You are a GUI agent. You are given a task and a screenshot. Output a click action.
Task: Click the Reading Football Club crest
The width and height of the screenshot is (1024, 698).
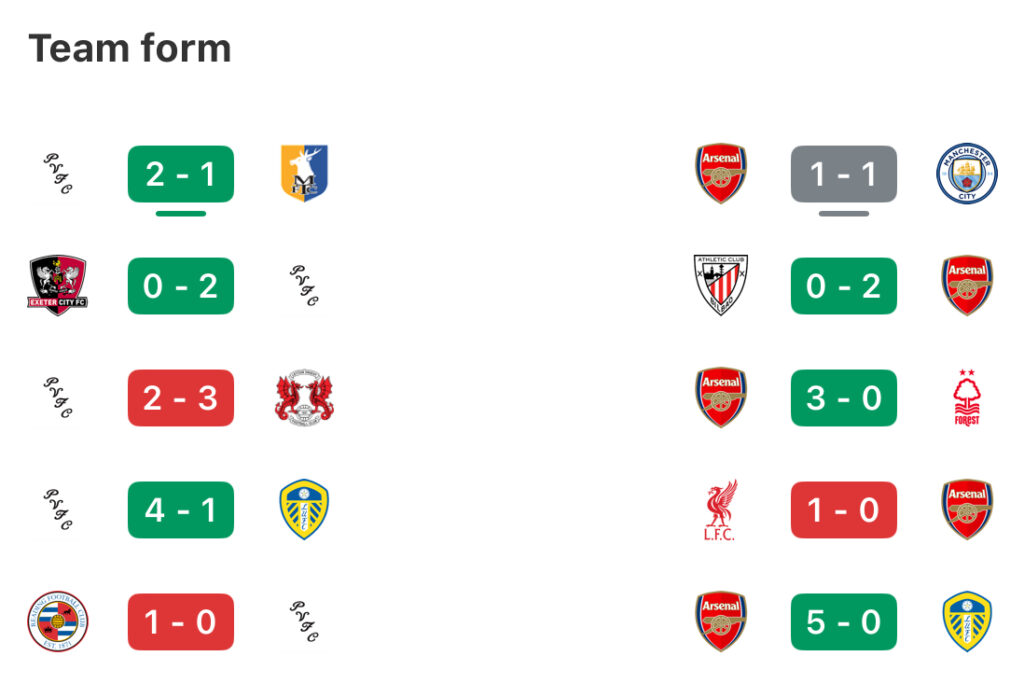57,622
